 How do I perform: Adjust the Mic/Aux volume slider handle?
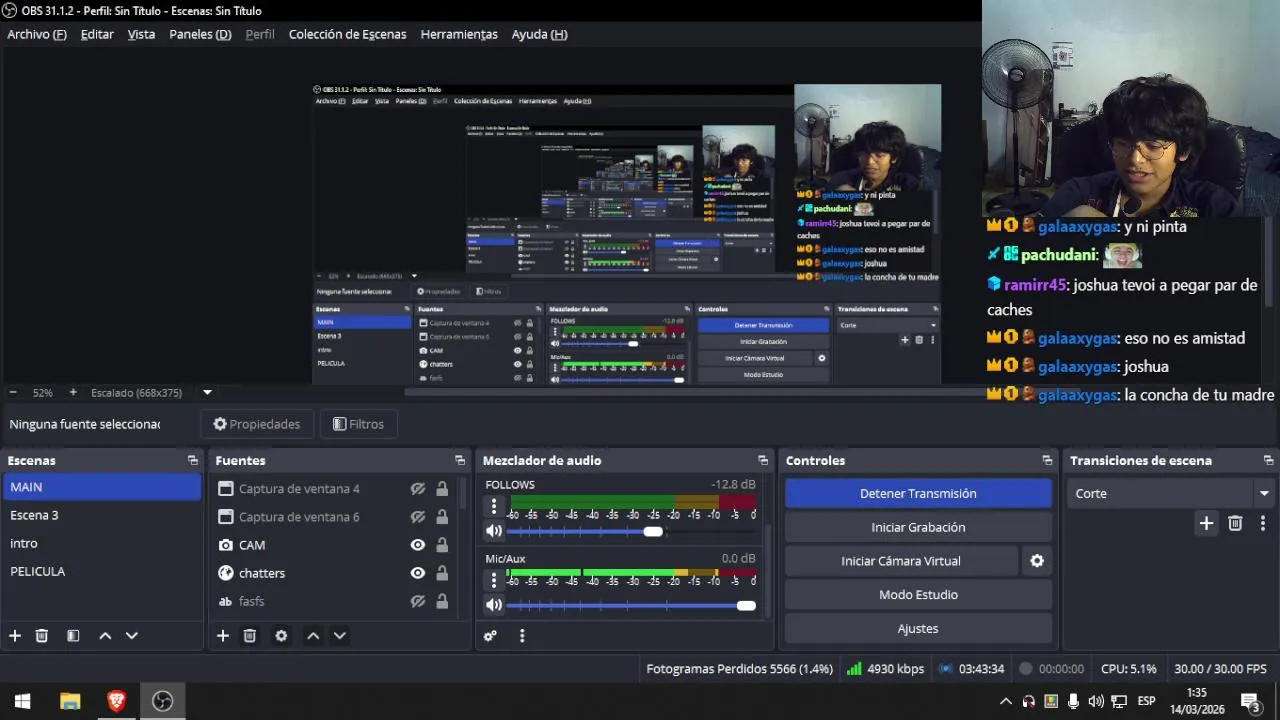[746, 605]
